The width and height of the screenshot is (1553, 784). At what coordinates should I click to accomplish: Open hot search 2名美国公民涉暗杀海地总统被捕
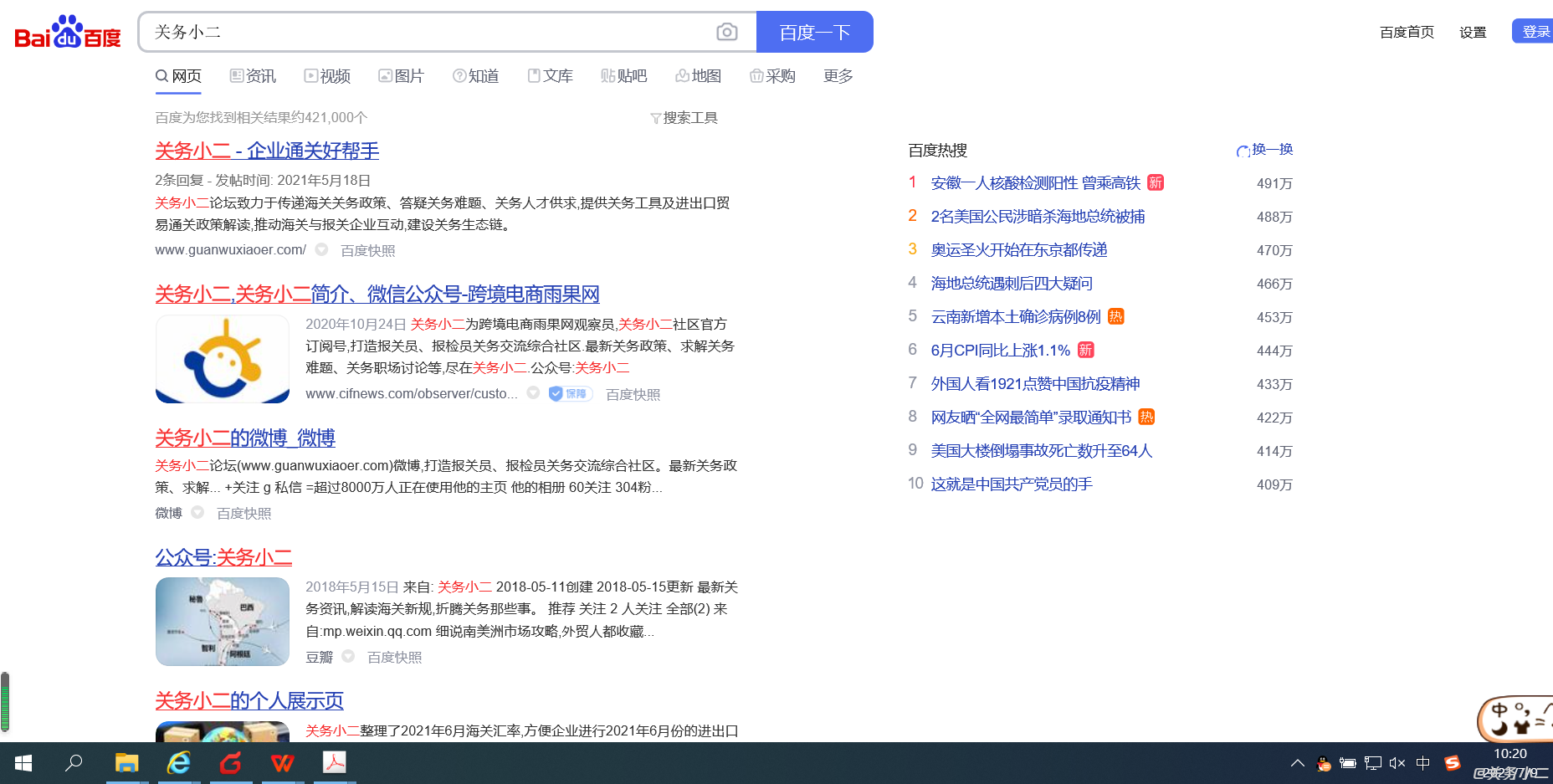coord(1038,217)
